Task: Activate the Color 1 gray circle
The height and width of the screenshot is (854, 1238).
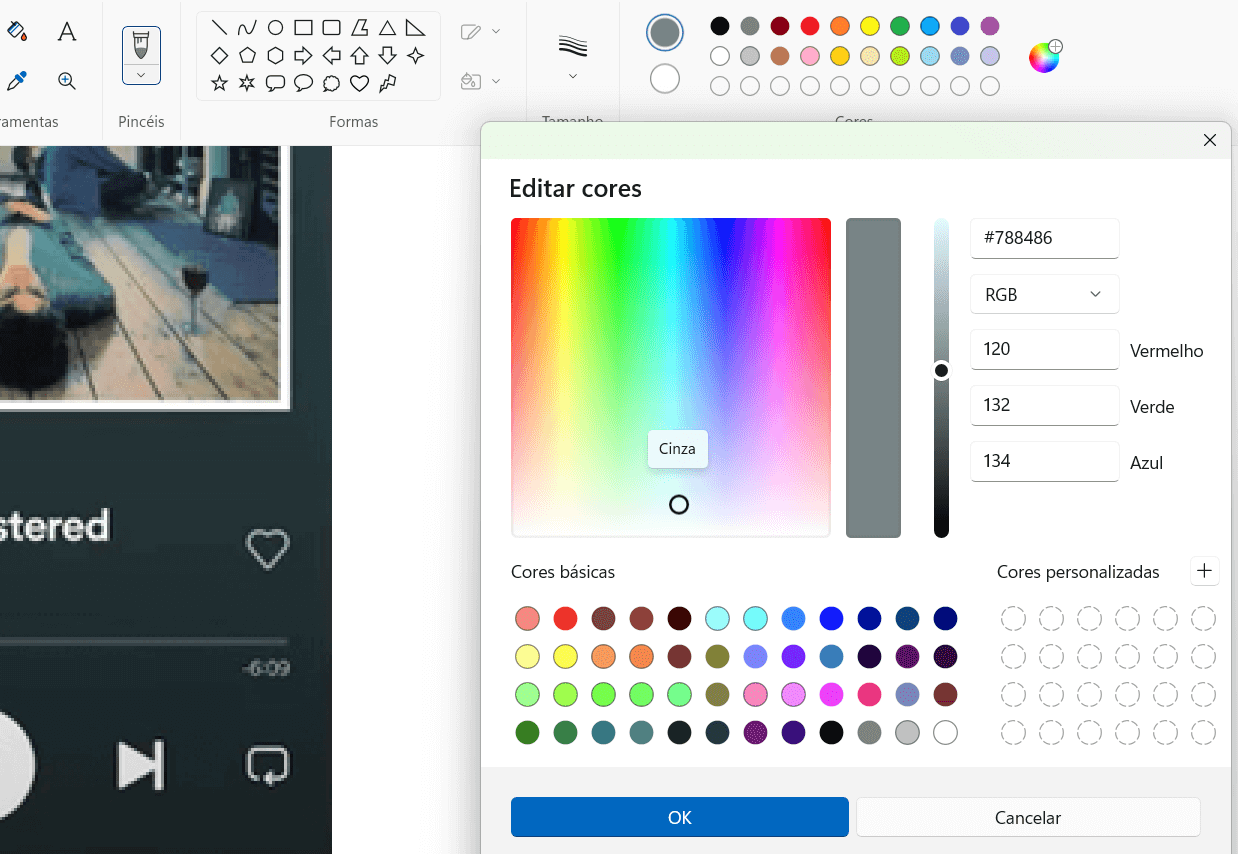Action: pos(665,33)
